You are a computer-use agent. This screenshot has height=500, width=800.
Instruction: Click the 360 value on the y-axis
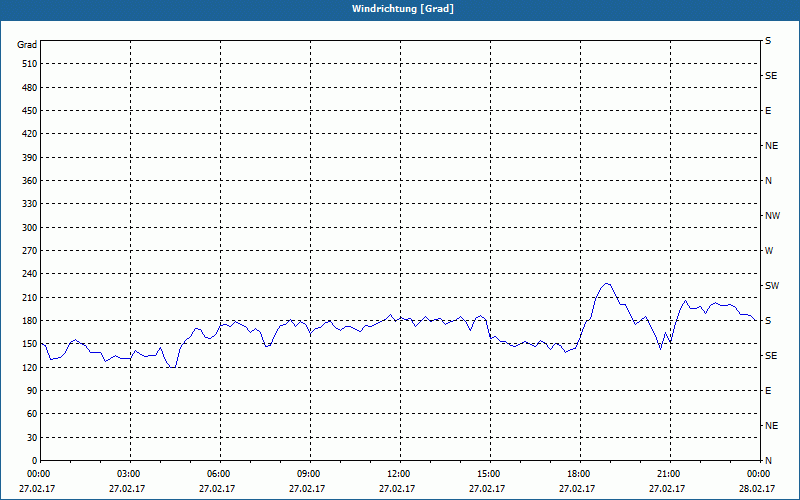(x=29, y=181)
